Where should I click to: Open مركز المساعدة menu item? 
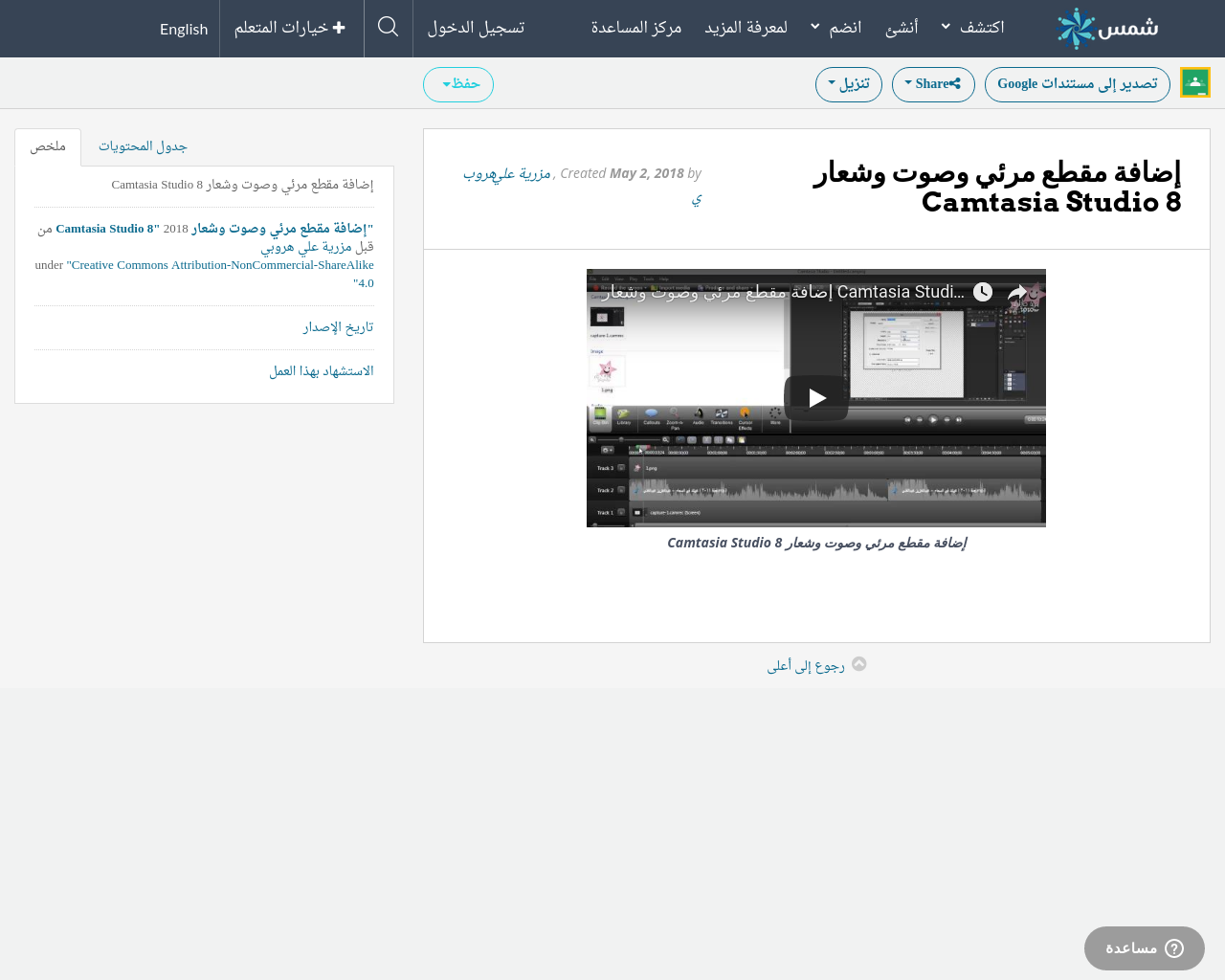coord(636,28)
